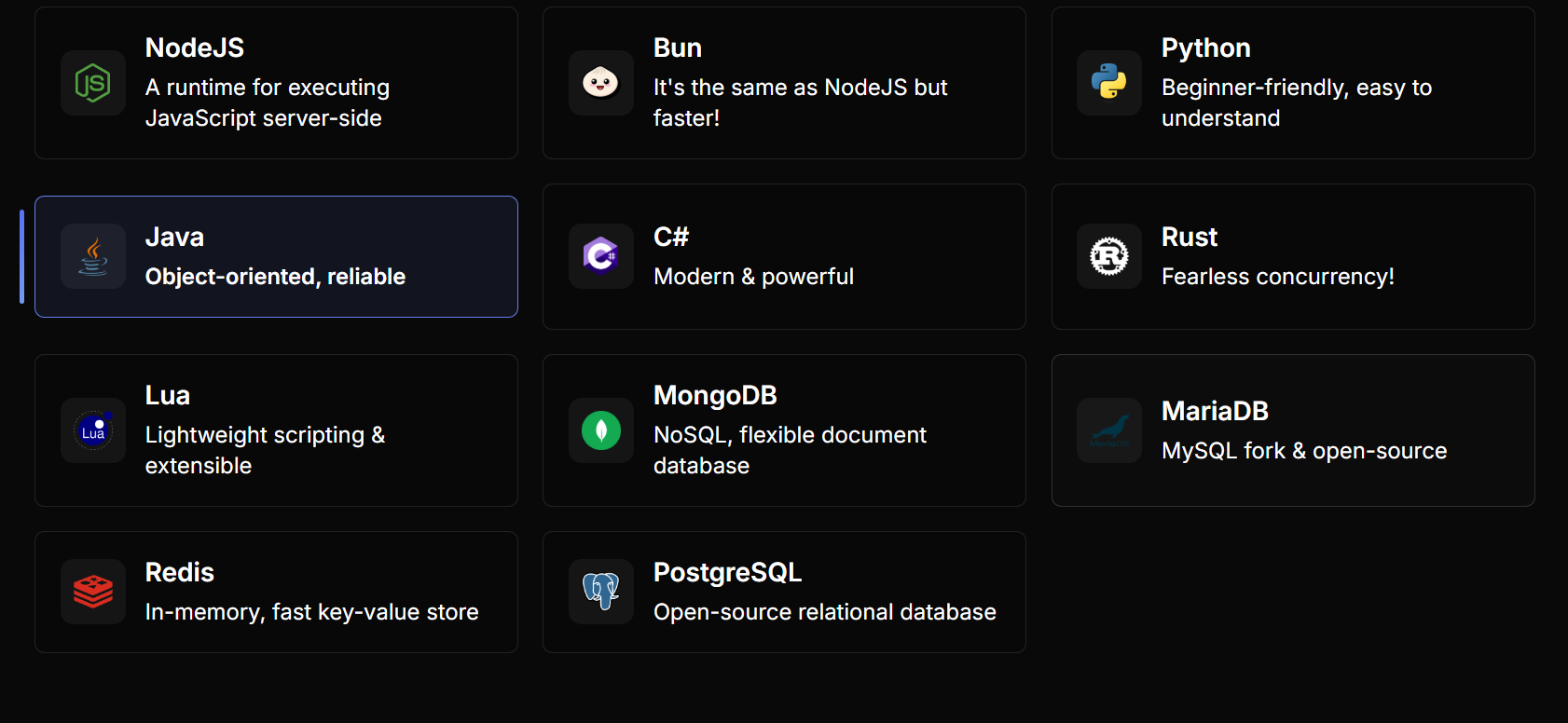Select the Bun card title
1568x723 pixels.
[x=678, y=48]
